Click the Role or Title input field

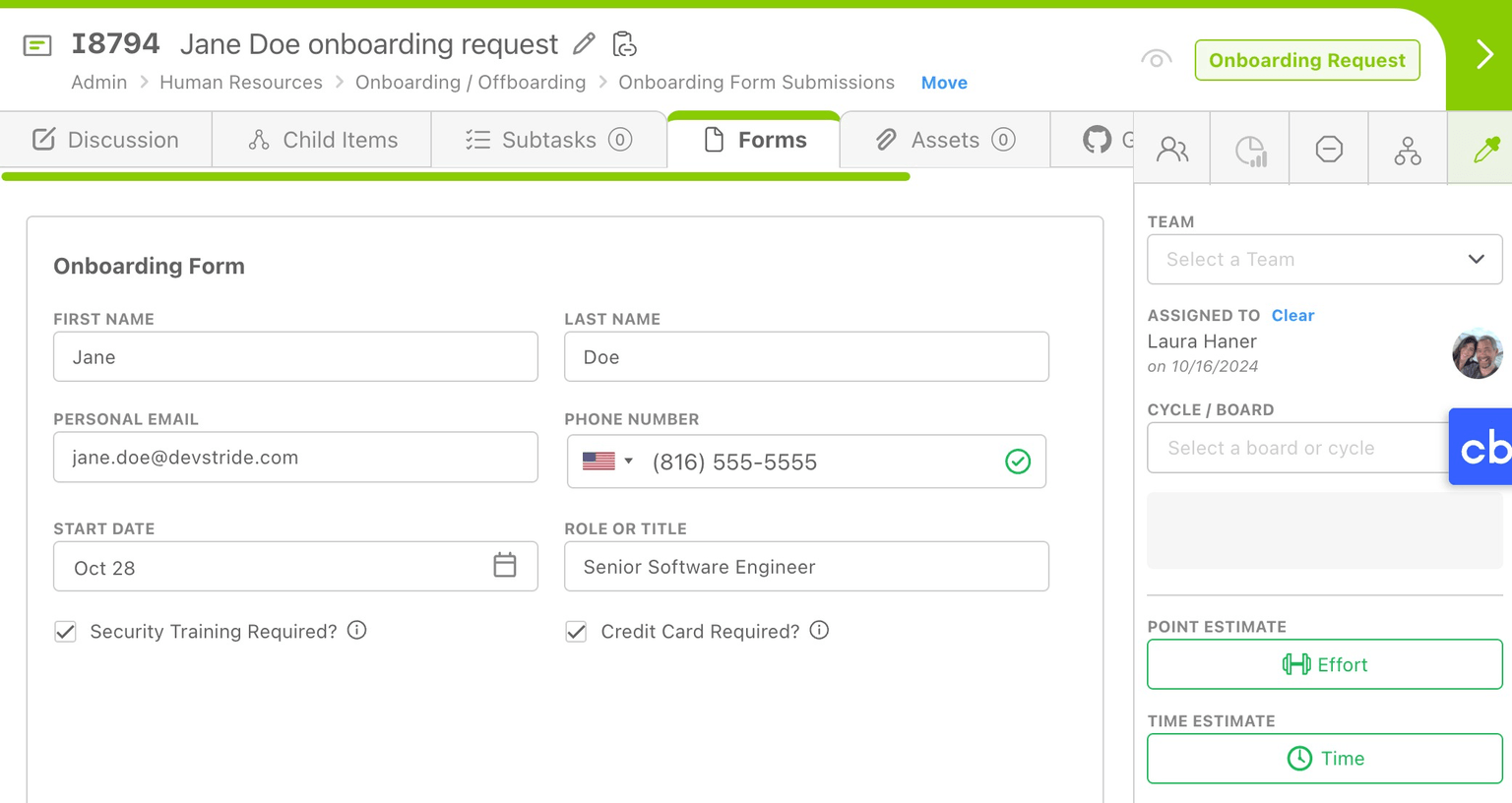point(805,567)
